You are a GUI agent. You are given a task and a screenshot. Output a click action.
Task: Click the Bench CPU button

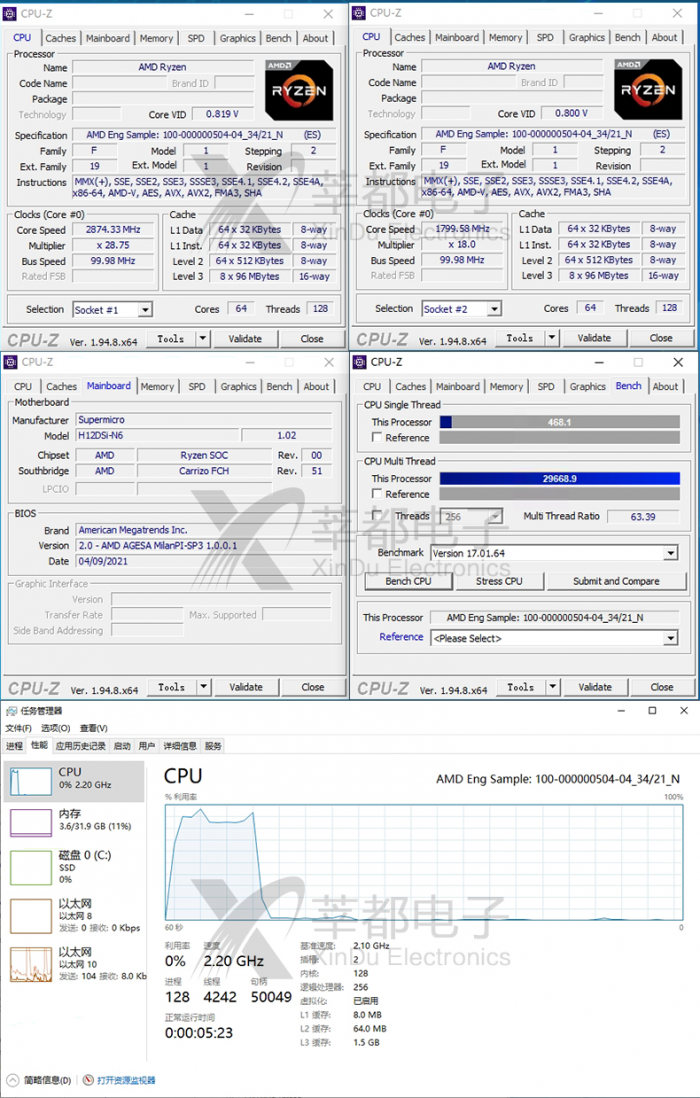pyautogui.click(x=408, y=581)
